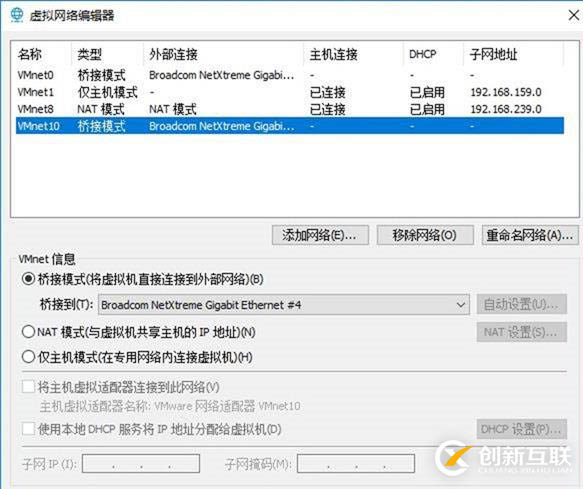The height and width of the screenshot is (489, 583).
Task: Click VMnet8's 已连接 host connection cell
Action: 328,109
